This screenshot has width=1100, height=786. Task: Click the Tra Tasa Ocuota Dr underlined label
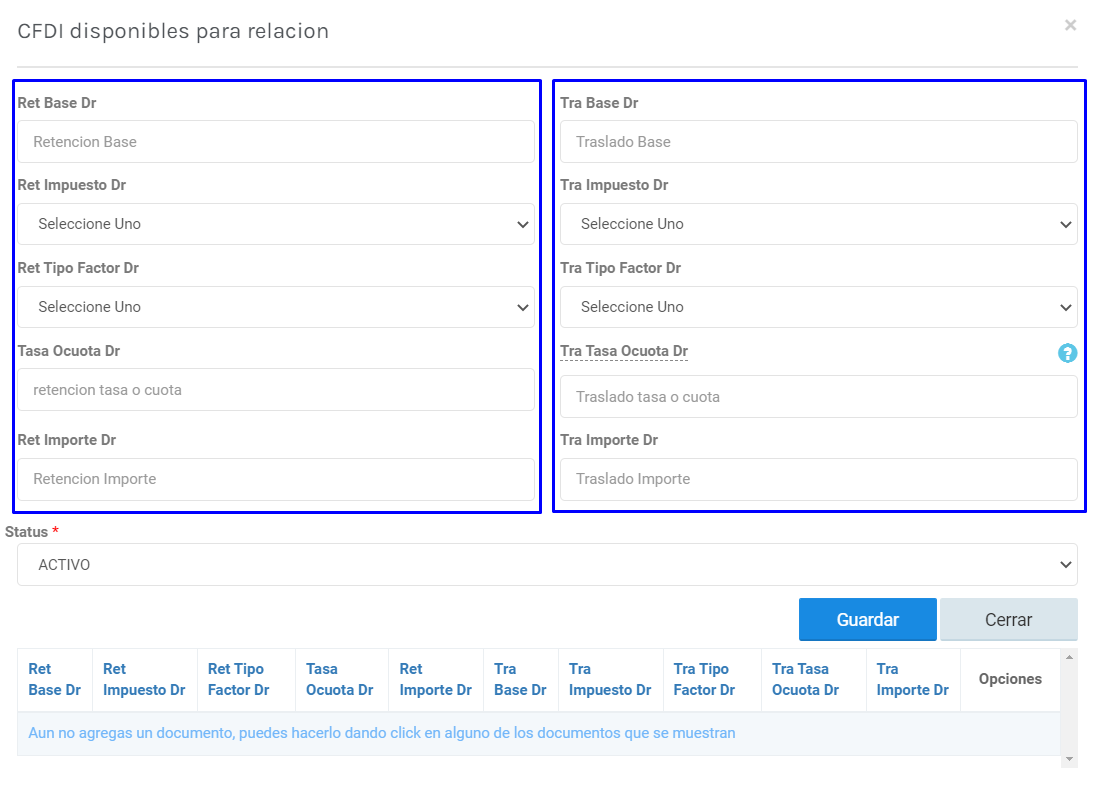coord(624,351)
